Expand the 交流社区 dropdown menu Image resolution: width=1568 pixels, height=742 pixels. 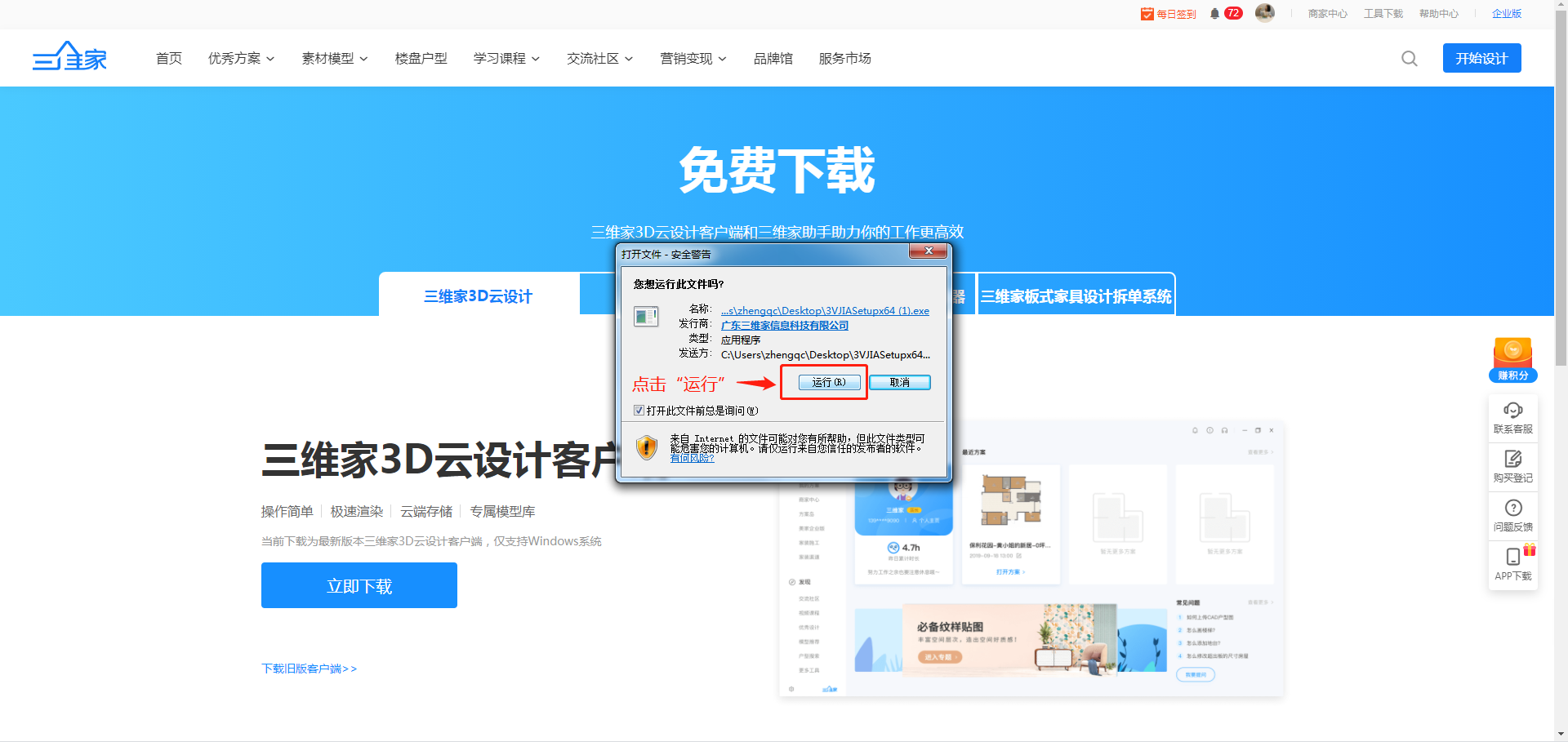[x=600, y=59]
